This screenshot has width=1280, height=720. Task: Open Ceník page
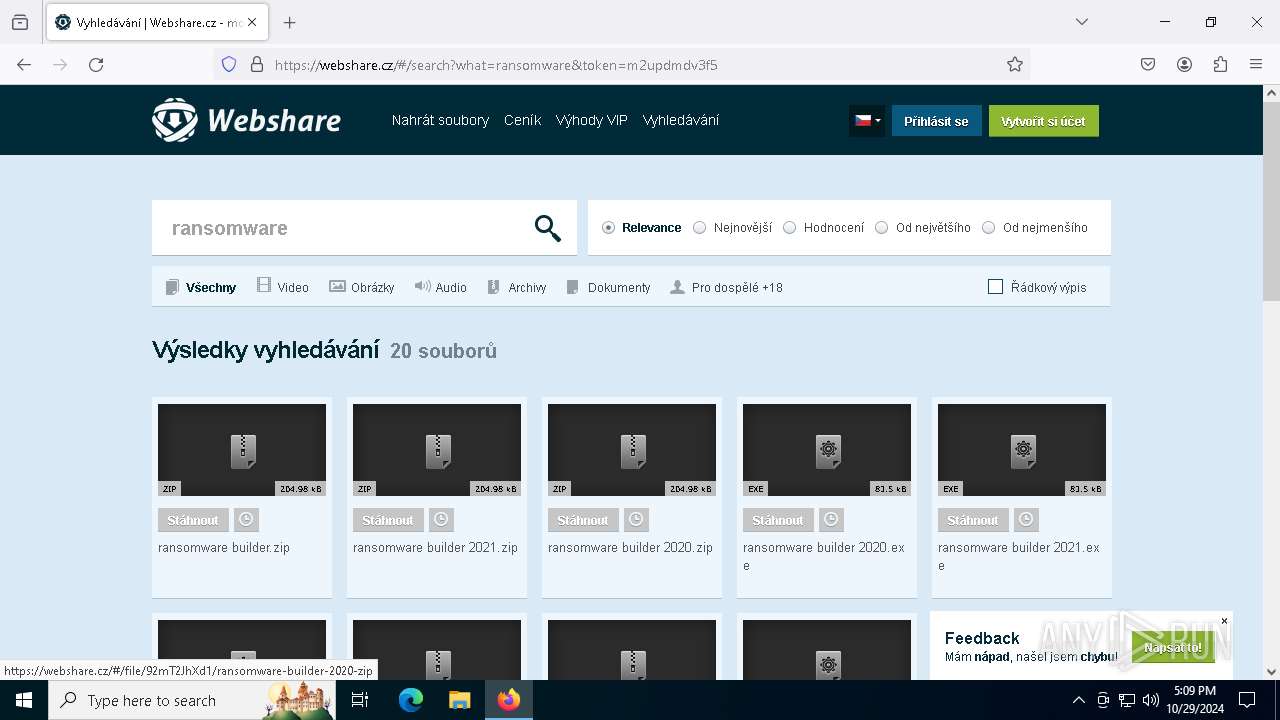522,120
